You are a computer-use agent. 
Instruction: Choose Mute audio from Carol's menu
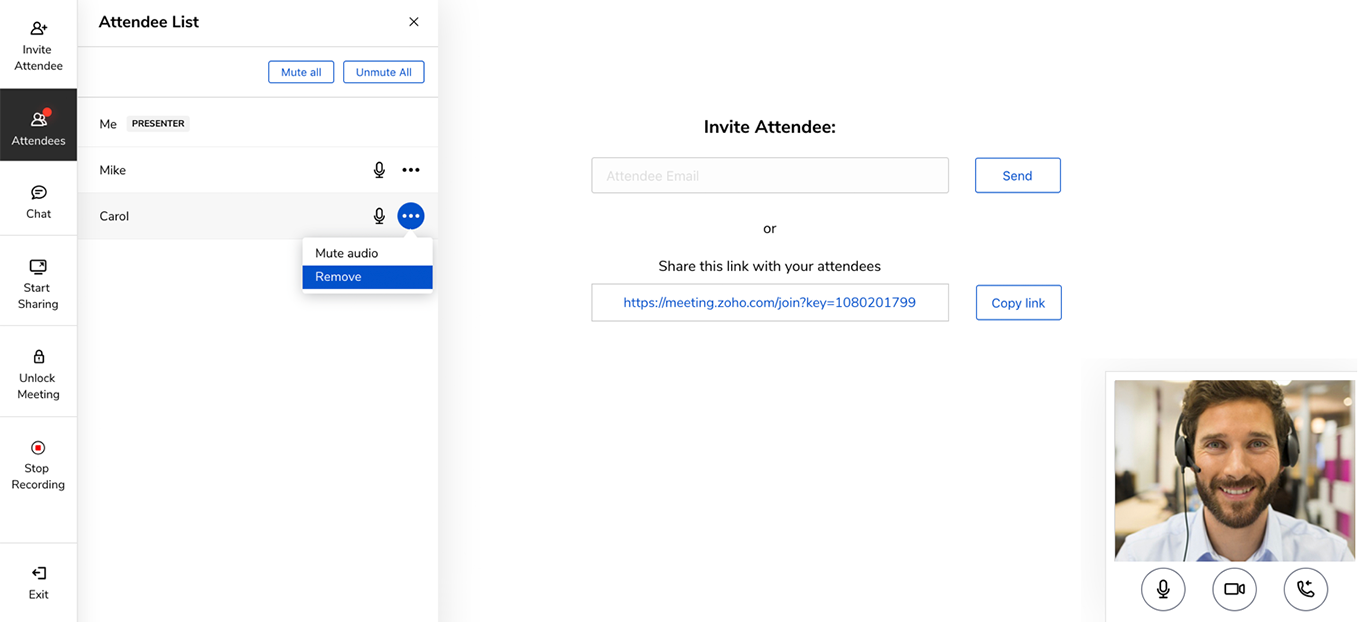click(367, 253)
